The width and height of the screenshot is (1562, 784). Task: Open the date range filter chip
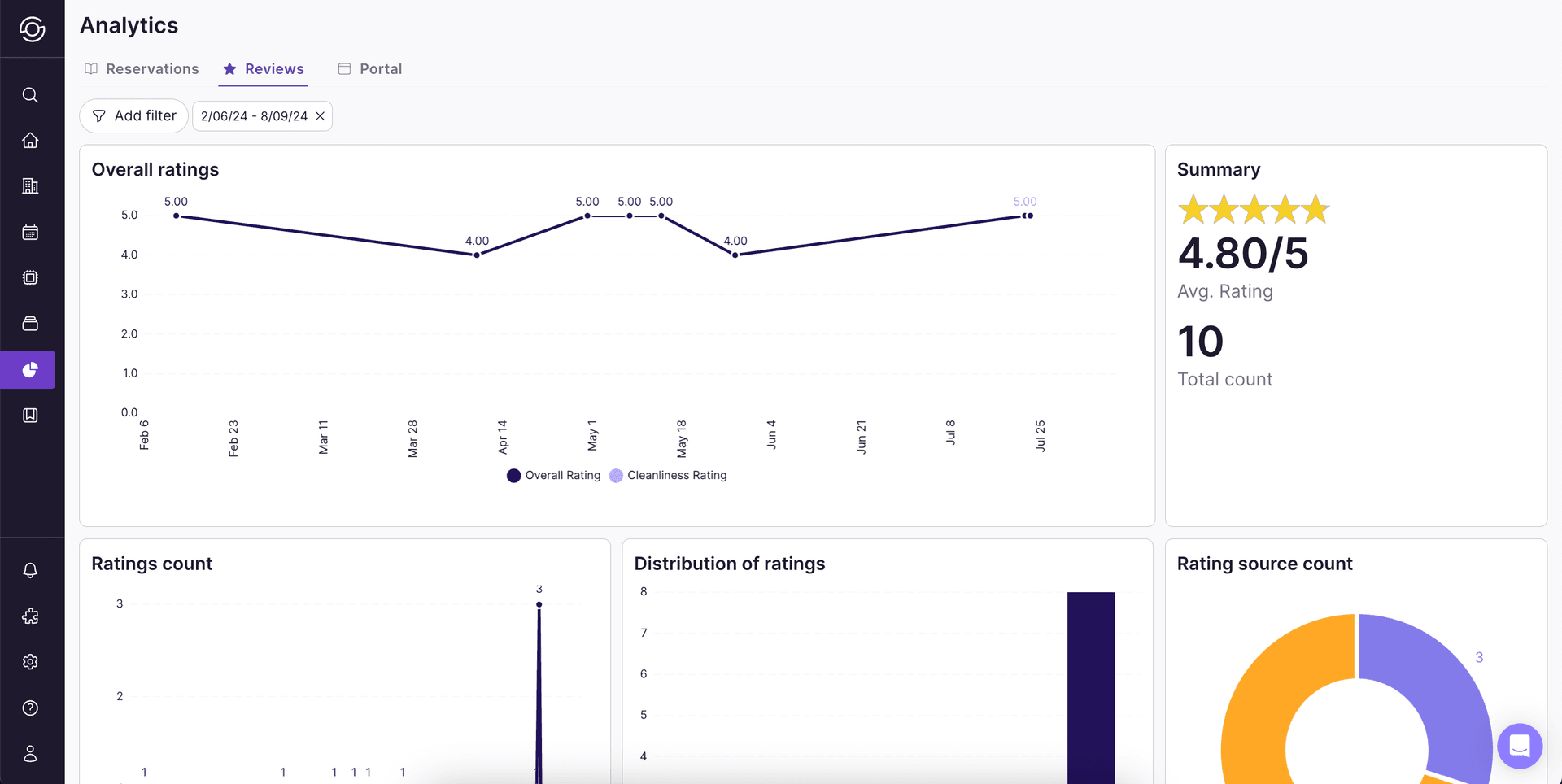253,115
